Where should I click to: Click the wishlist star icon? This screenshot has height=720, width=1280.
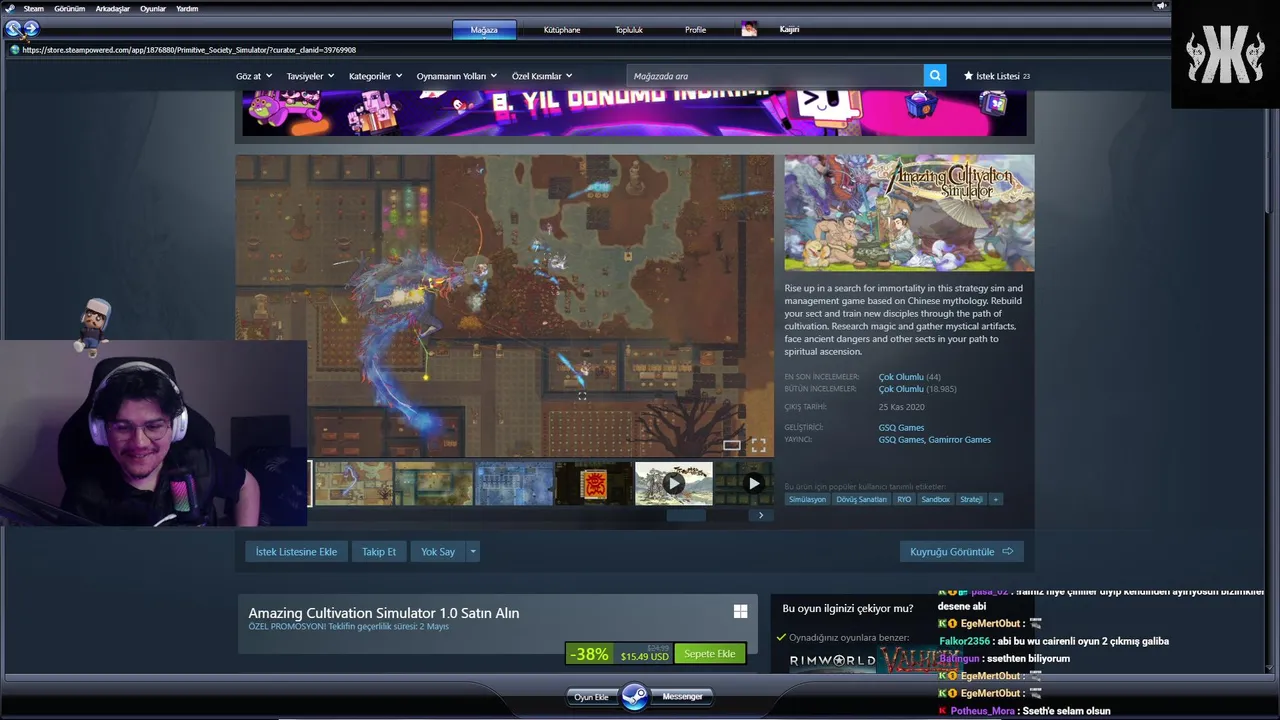coord(968,76)
